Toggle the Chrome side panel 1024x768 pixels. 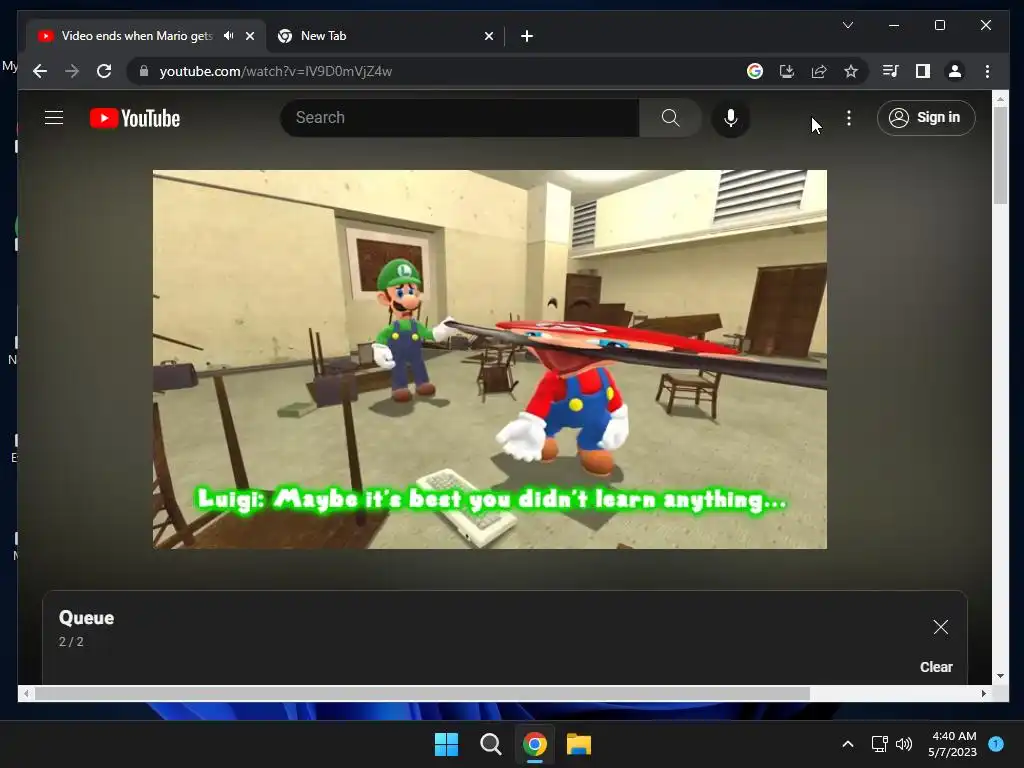click(923, 71)
